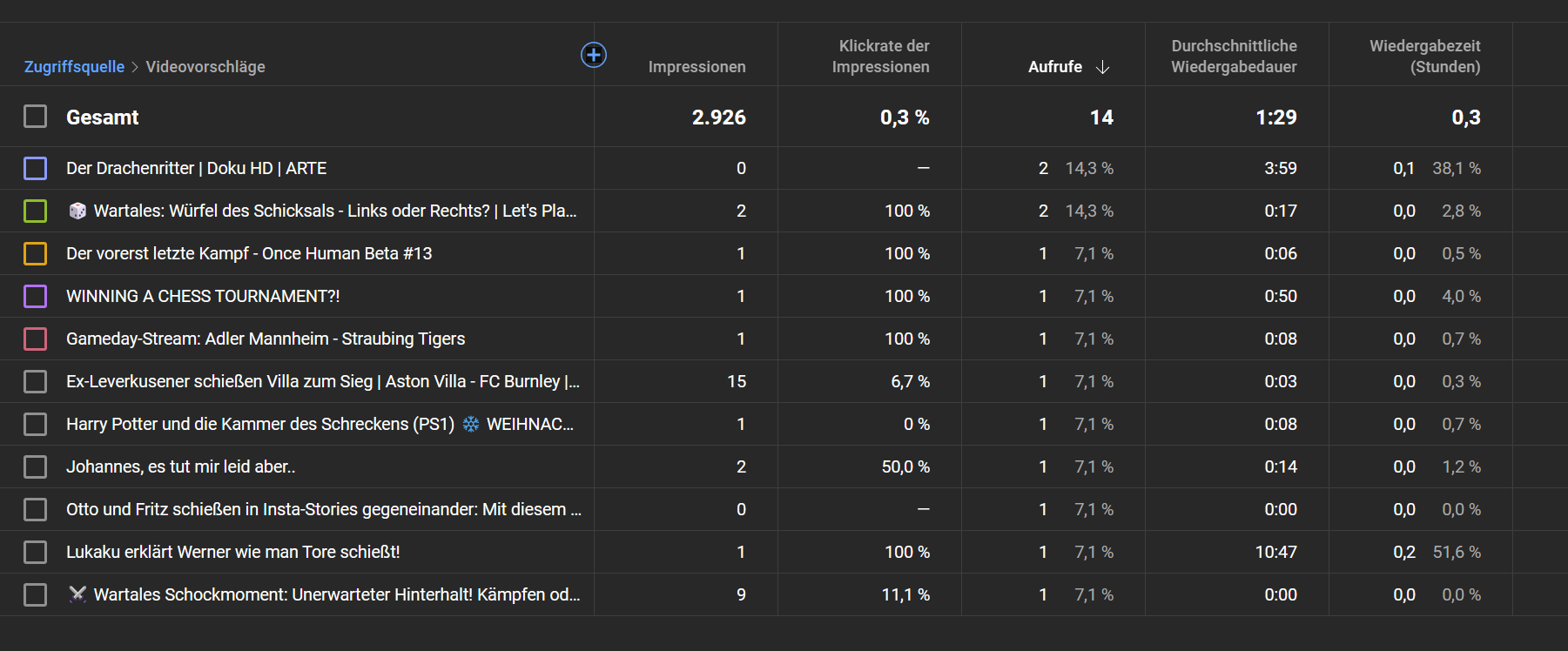Uncheck the Der Drachenritter row checkbox
Image resolution: width=1568 pixels, height=651 pixels.
(36, 168)
